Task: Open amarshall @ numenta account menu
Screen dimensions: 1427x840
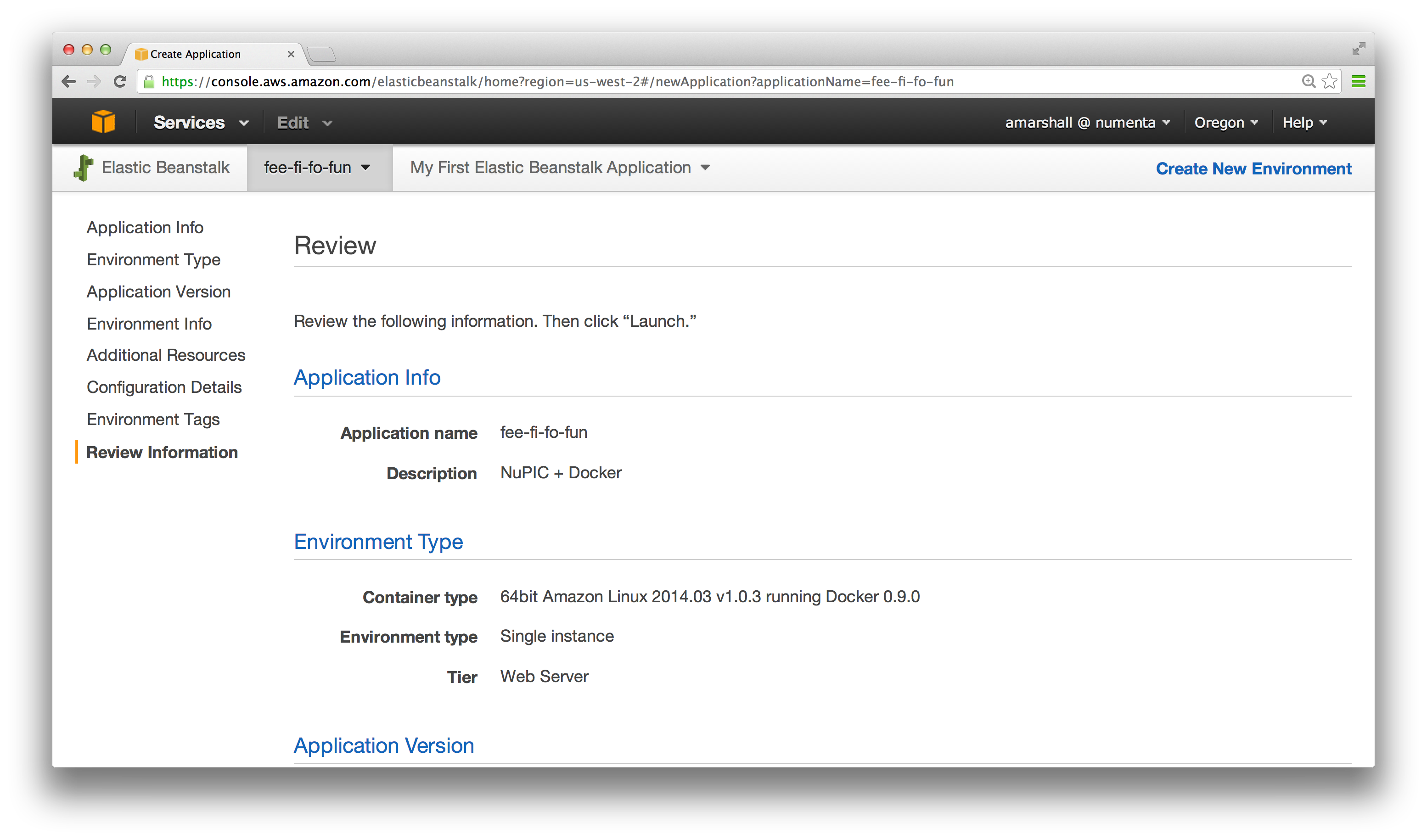Action: [1087, 123]
